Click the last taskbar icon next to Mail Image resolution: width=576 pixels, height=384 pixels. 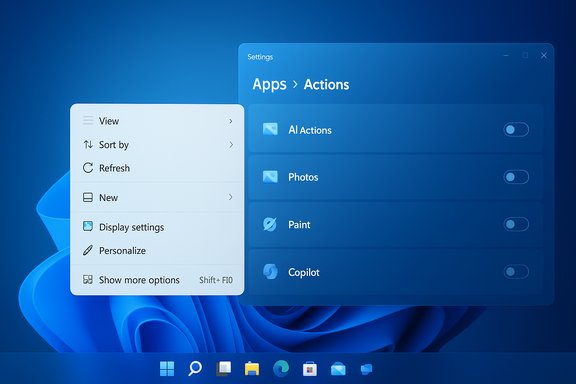pos(366,369)
